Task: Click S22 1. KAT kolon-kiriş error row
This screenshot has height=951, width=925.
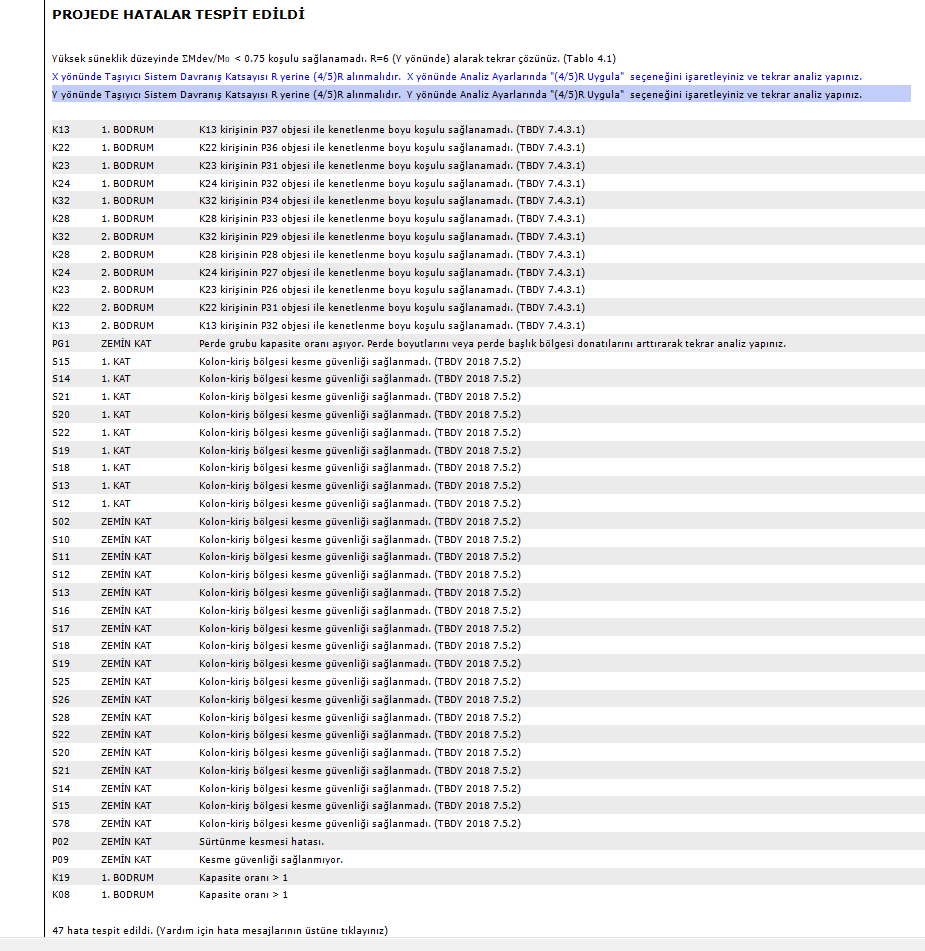Action: pyautogui.click(x=359, y=432)
